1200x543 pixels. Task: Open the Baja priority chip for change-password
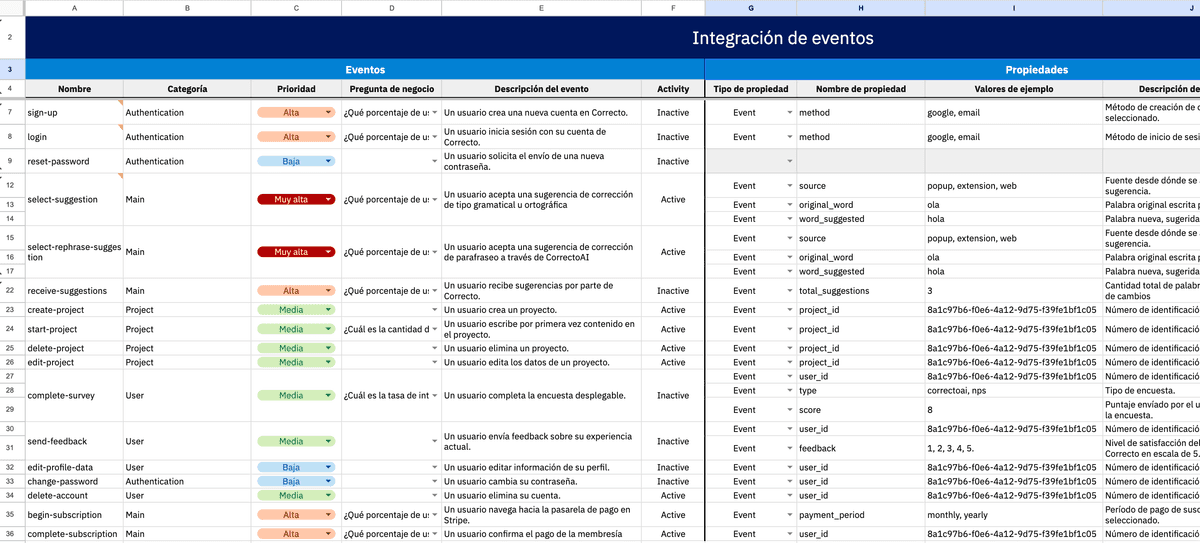296,481
